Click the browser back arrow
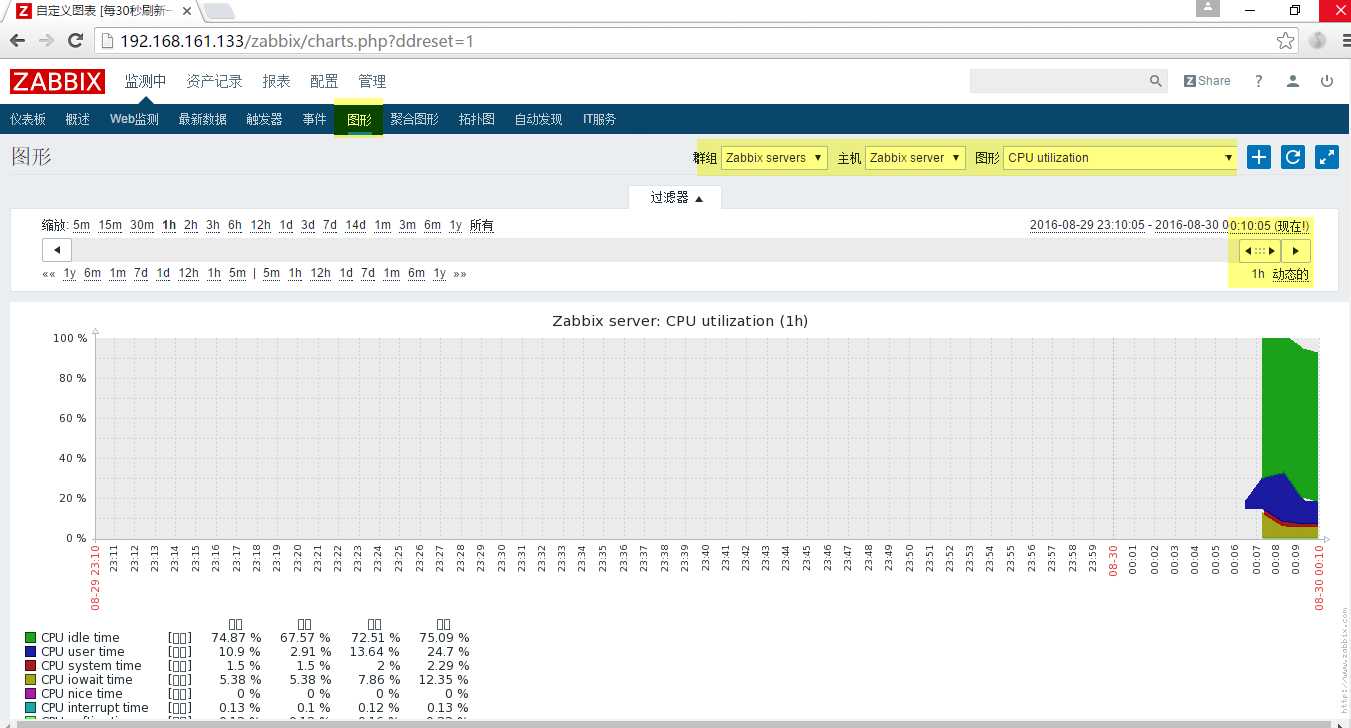The width and height of the screenshot is (1351, 728). click(x=18, y=41)
